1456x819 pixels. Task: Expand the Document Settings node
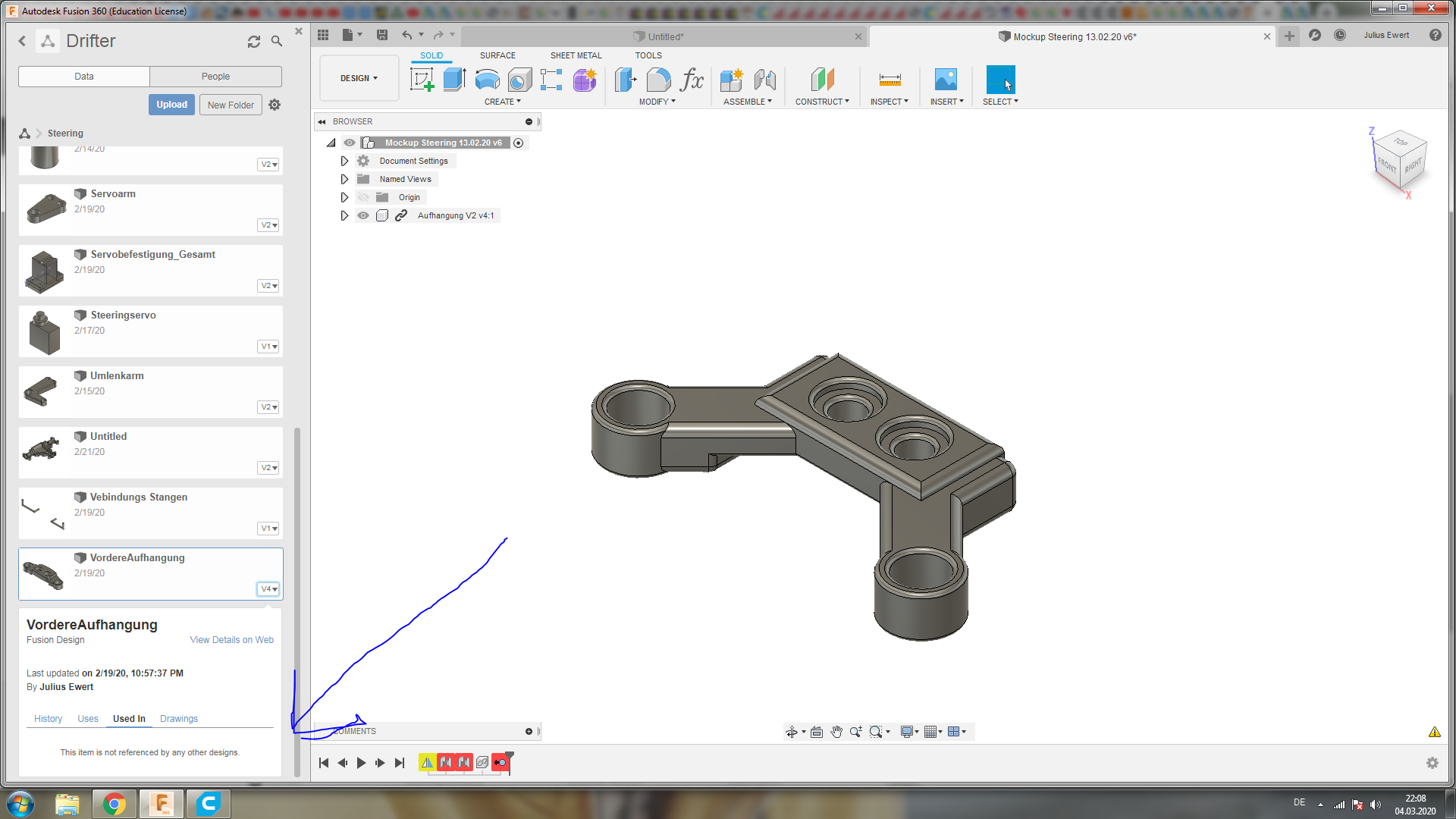point(344,161)
